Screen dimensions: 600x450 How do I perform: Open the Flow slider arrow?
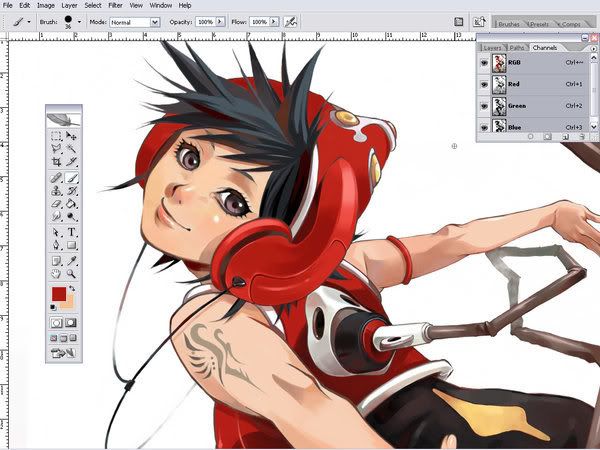point(274,22)
